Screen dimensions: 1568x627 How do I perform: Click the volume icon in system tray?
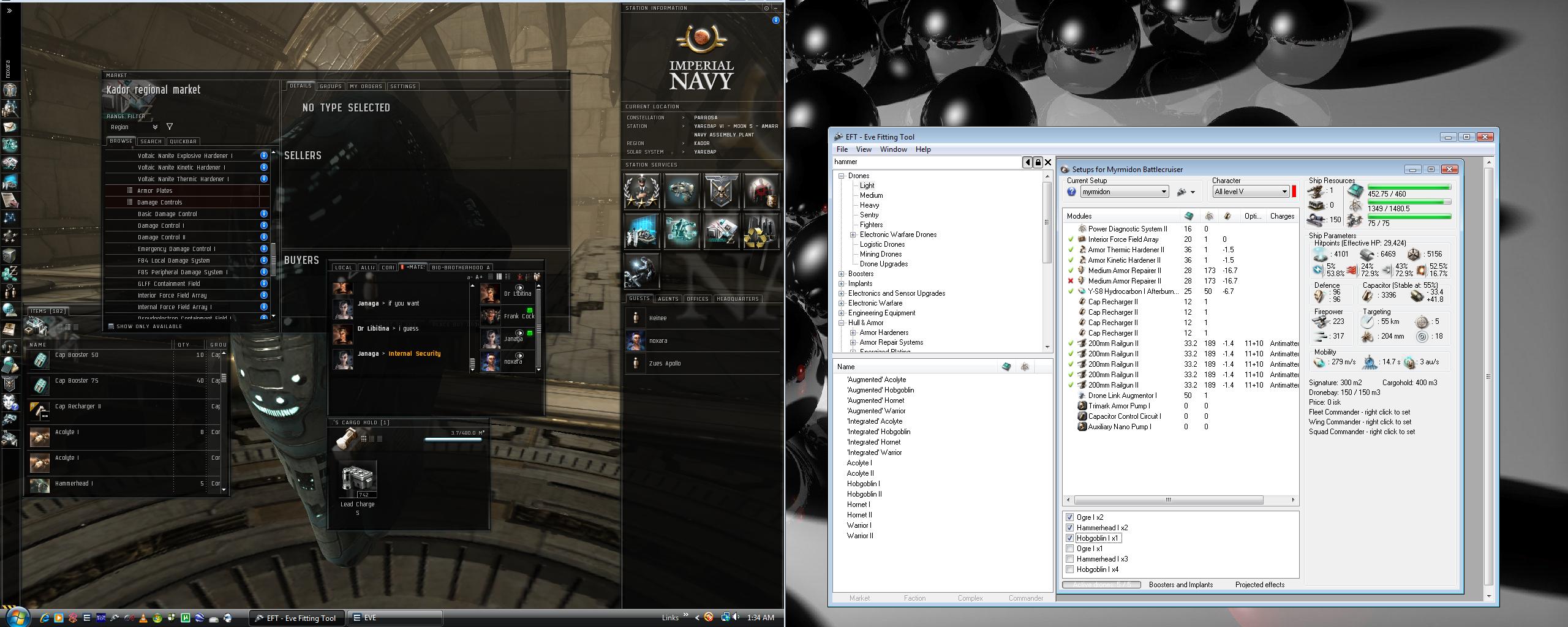click(736, 617)
